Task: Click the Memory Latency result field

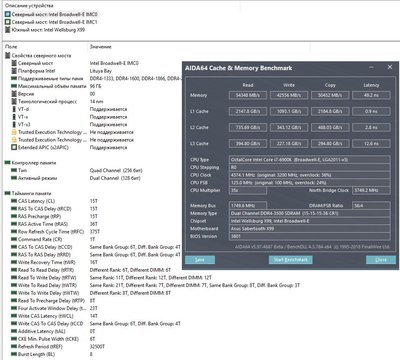Action: (371, 95)
